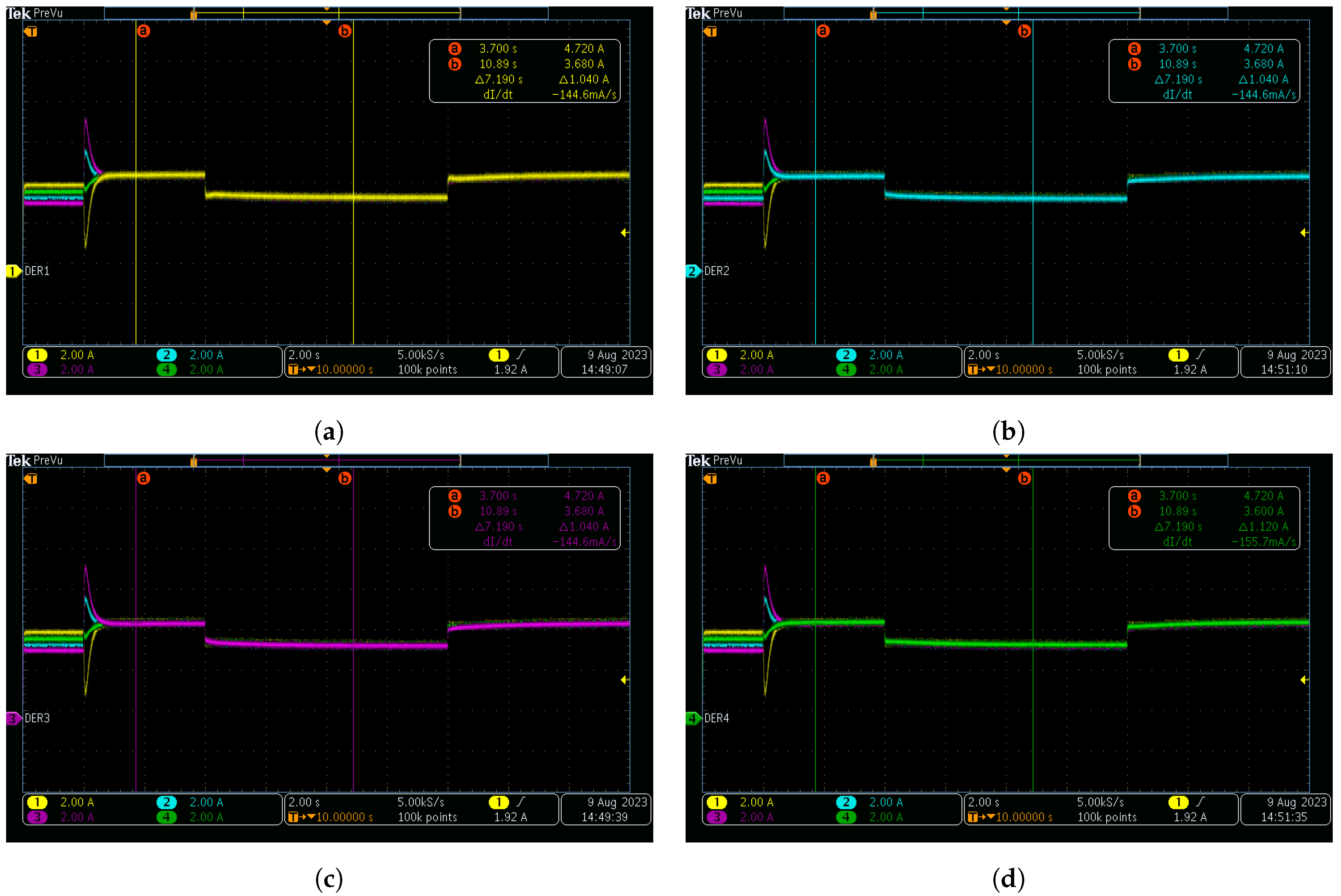Click the cursor 'a' badge above panel (c) waveform
Viewport: 1341px width, 896px height.
(x=143, y=478)
